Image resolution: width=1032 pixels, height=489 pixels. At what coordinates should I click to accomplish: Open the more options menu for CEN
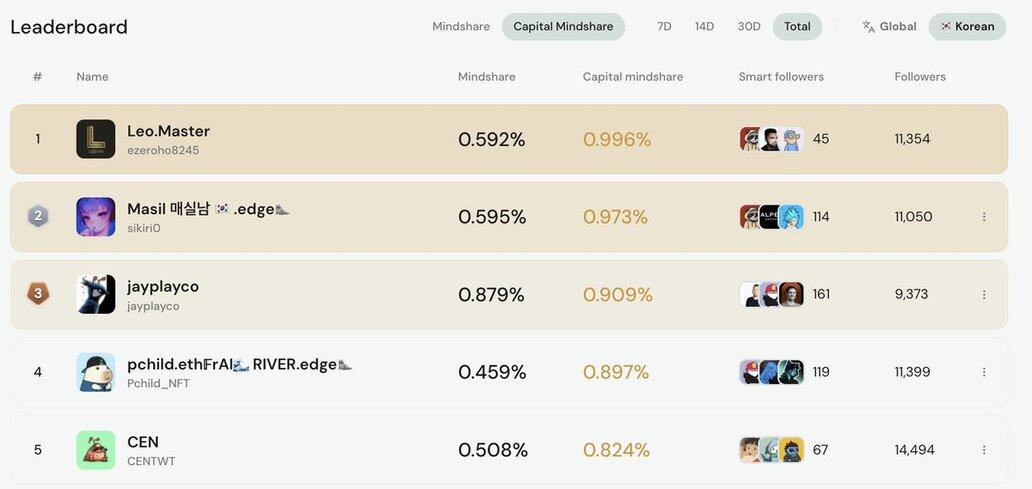[984, 450]
